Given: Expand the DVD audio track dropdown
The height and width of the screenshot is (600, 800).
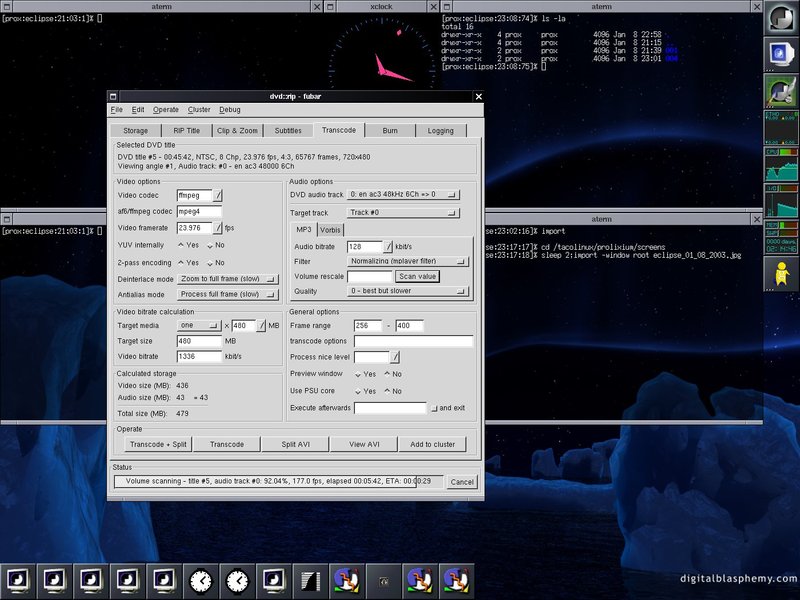Looking at the screenshot, I should tap(403, 194).
